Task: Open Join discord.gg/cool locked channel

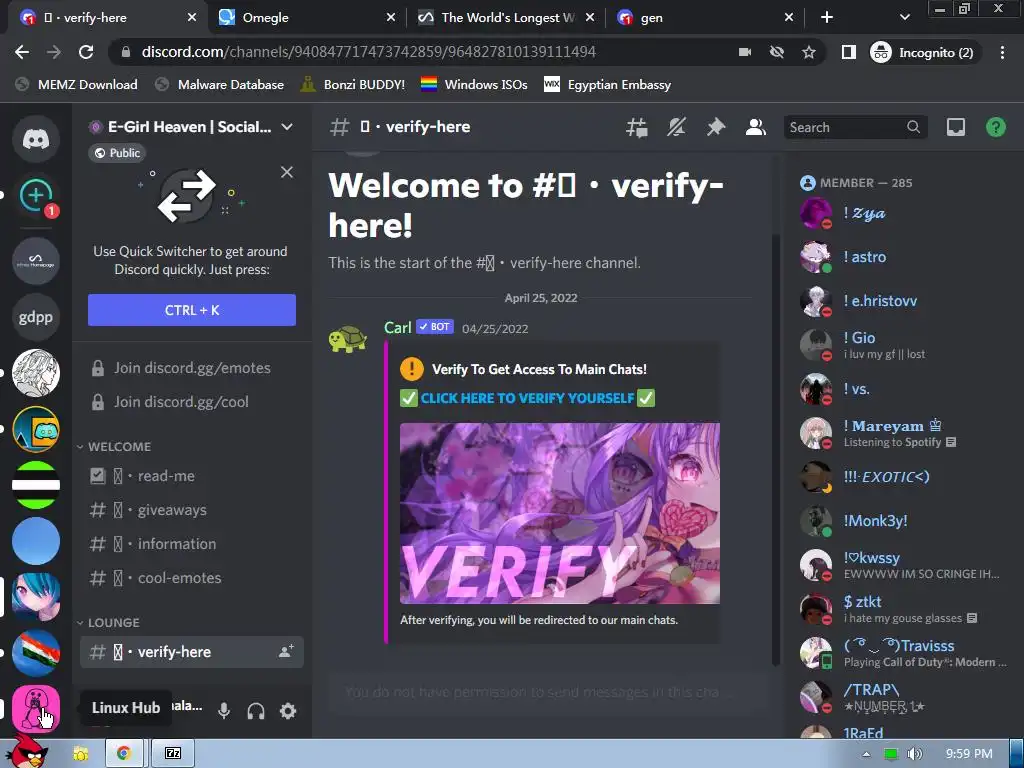Action: pos(192,402)
